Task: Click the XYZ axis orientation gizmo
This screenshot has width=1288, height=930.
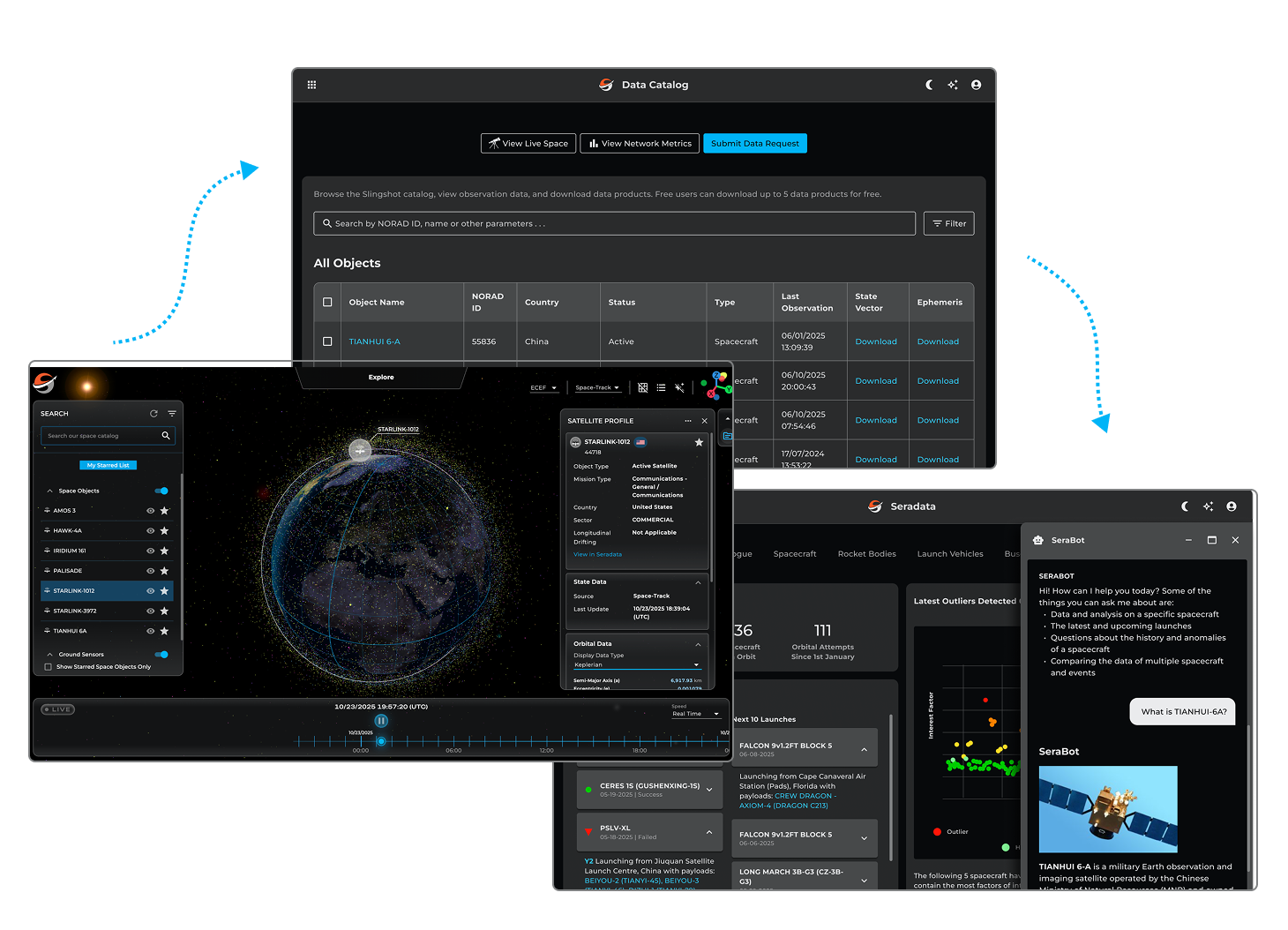Action: point(717,386)
